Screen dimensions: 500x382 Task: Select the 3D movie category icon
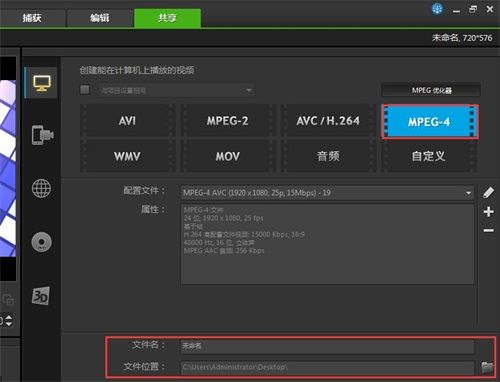[41, 296]
